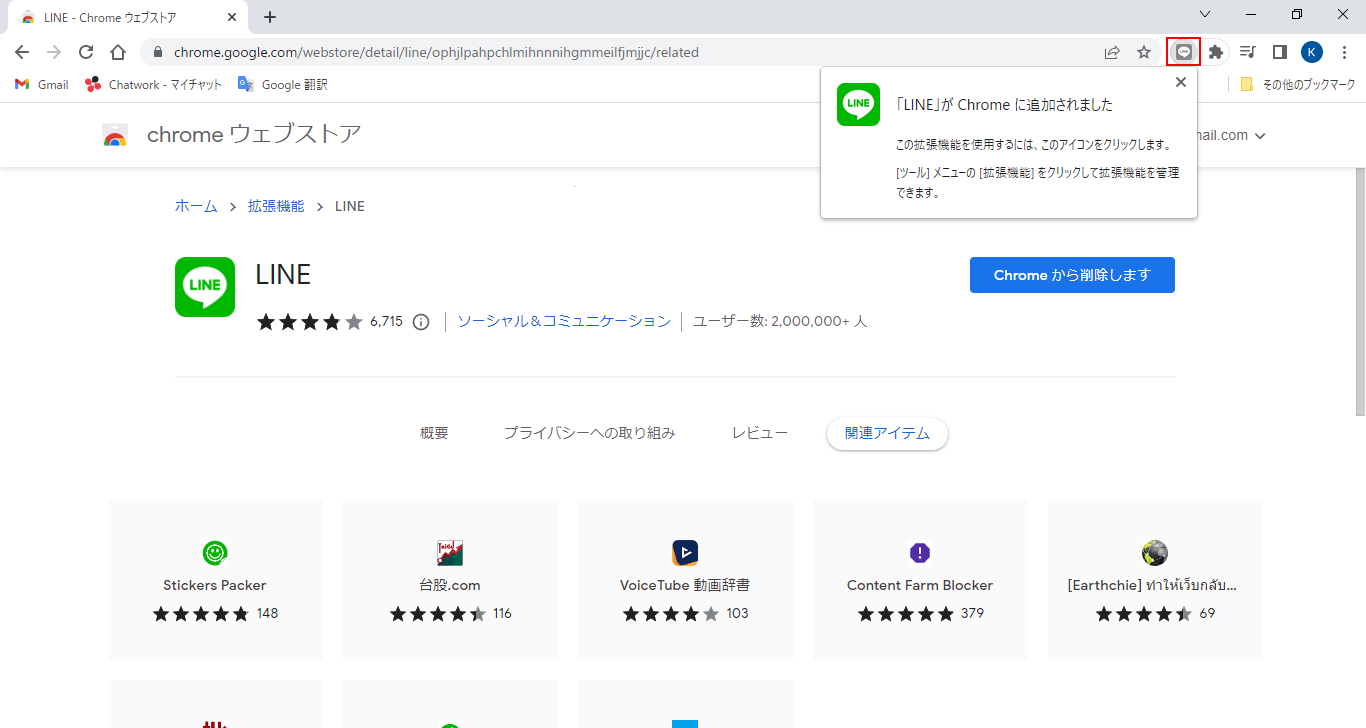The width and height of the screenshot is (1366, 728).
Task: Switch to プライバシーへの取り組み tab
Action: pos(590,433)
